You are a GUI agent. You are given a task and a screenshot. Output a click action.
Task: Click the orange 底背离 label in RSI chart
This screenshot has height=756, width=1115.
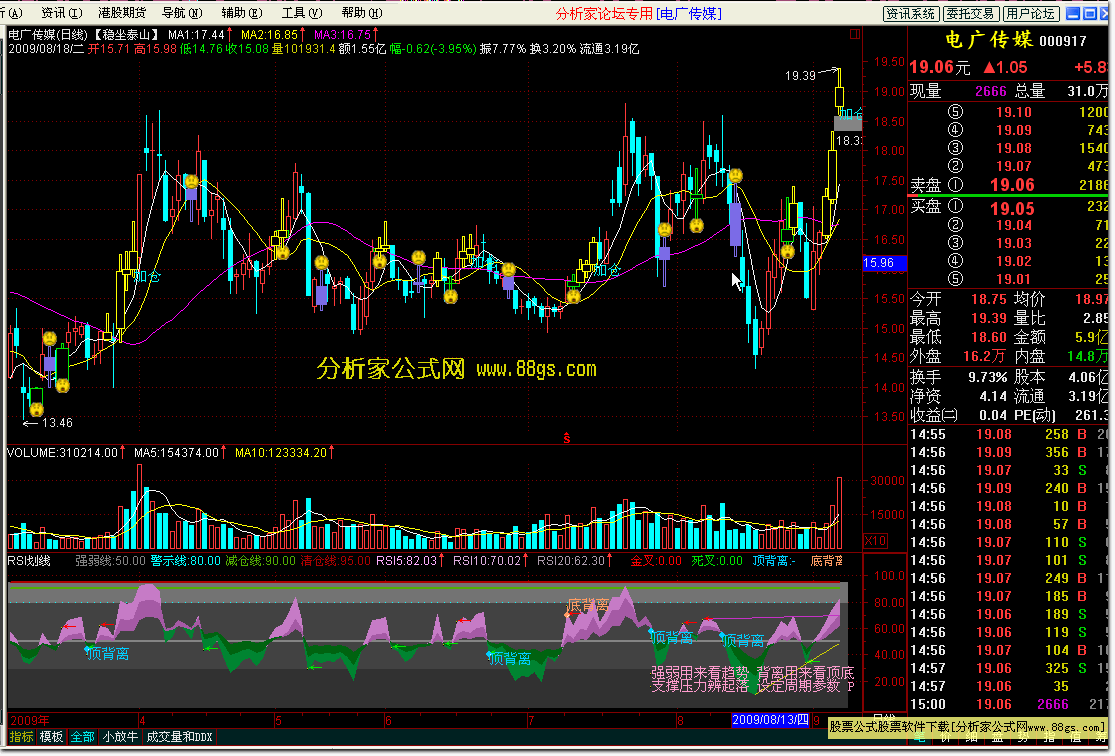(588, 605)
